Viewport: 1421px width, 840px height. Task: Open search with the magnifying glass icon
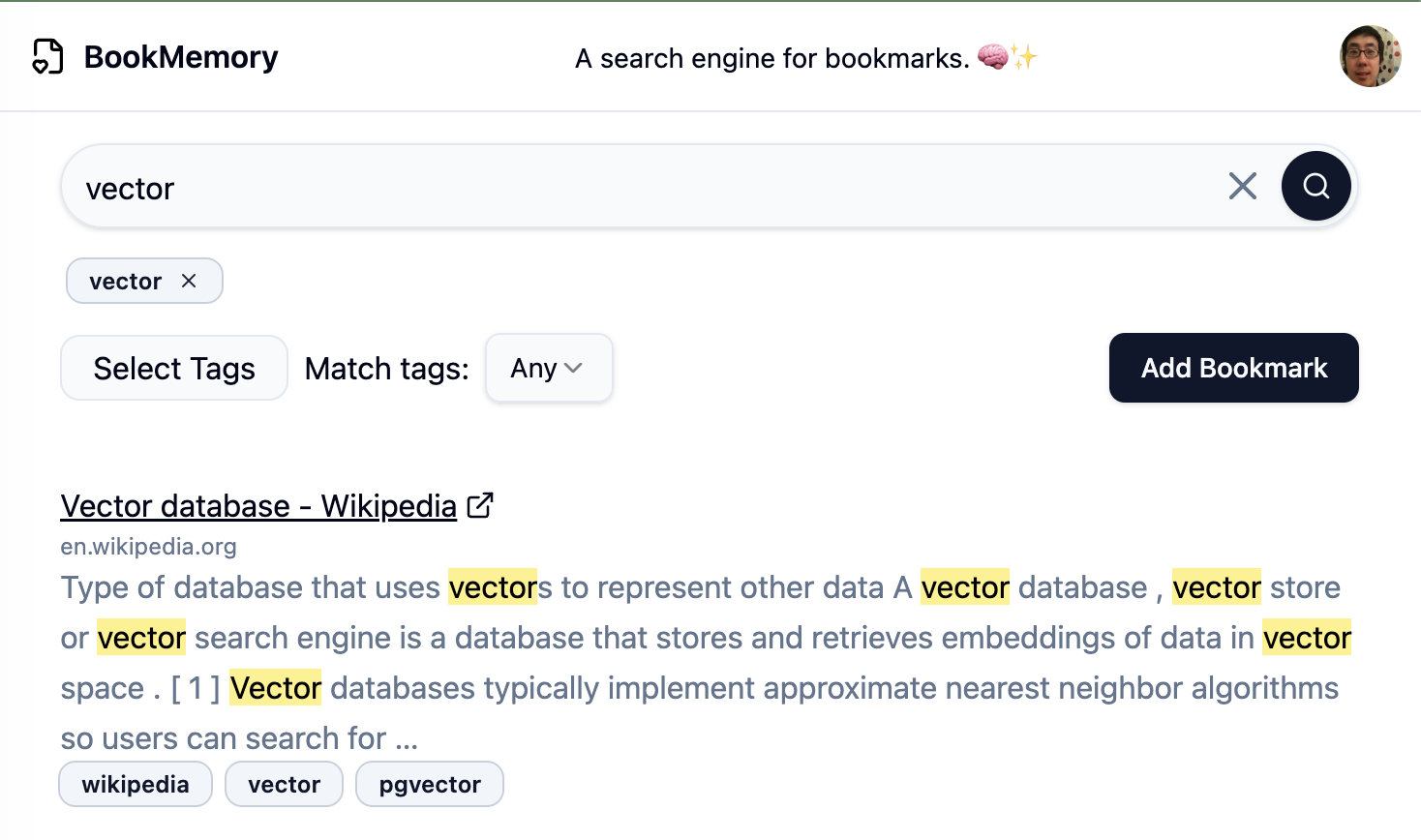pos(1315,186)
